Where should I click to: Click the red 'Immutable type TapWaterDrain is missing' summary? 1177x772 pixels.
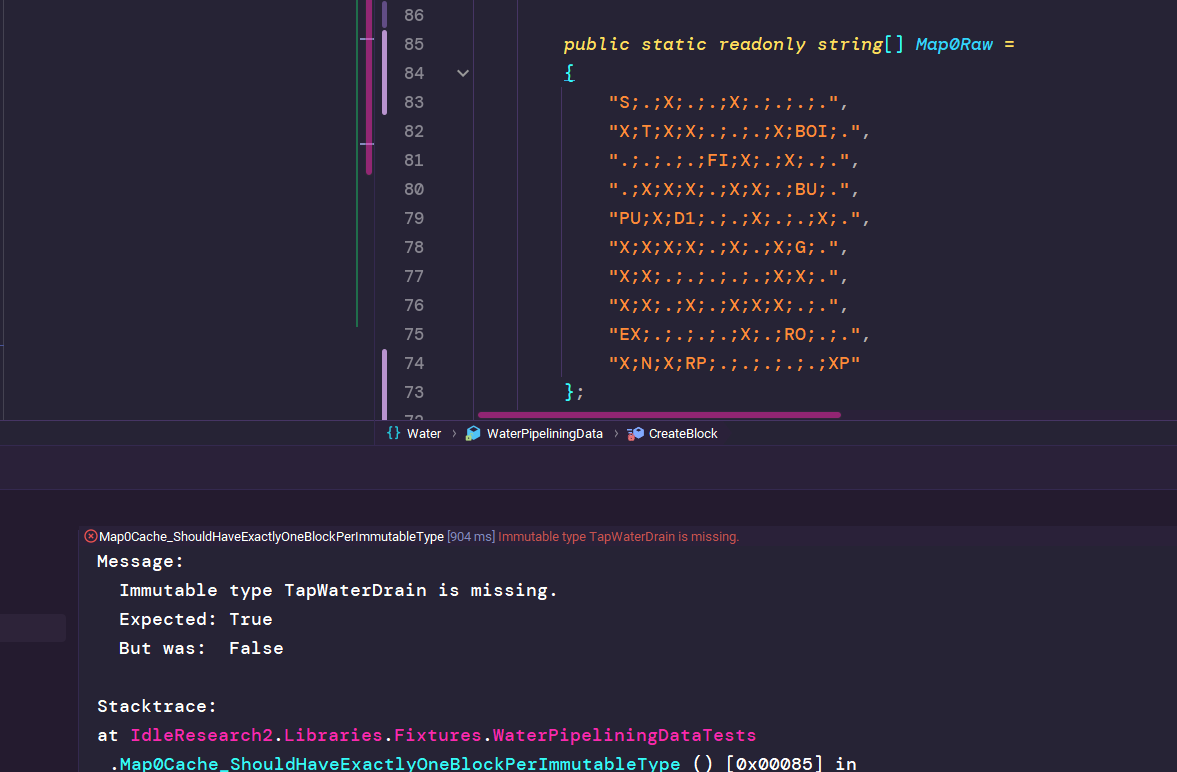618,536
